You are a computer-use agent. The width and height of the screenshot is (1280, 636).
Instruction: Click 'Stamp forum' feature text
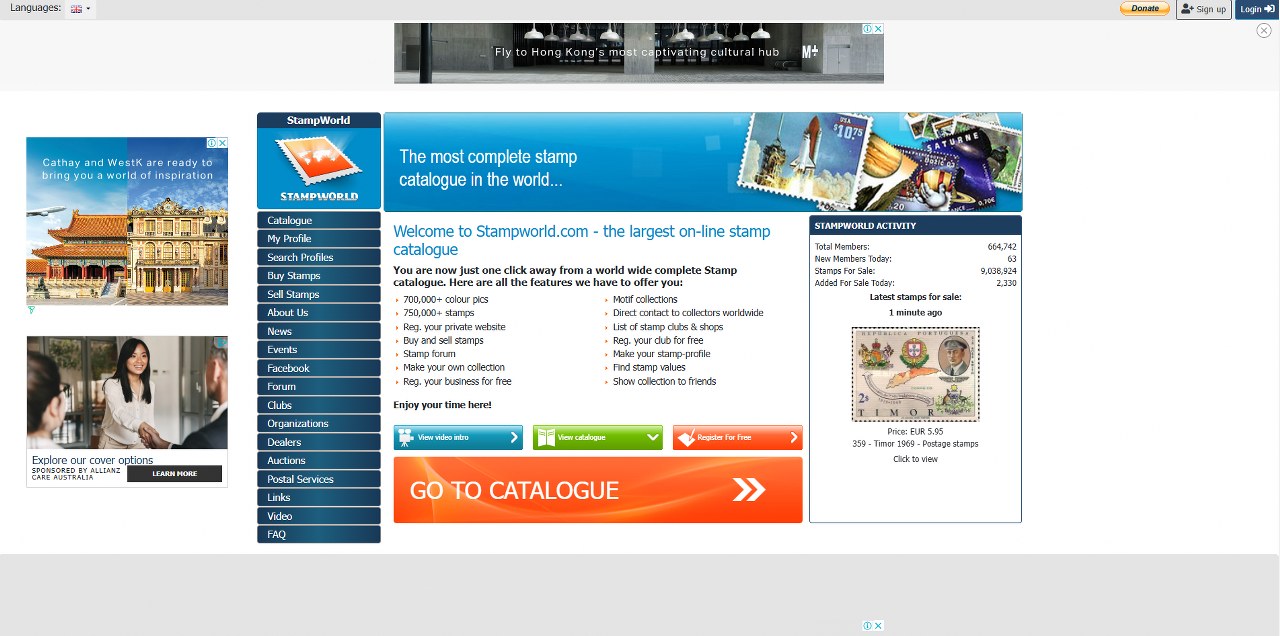(429, 354)
